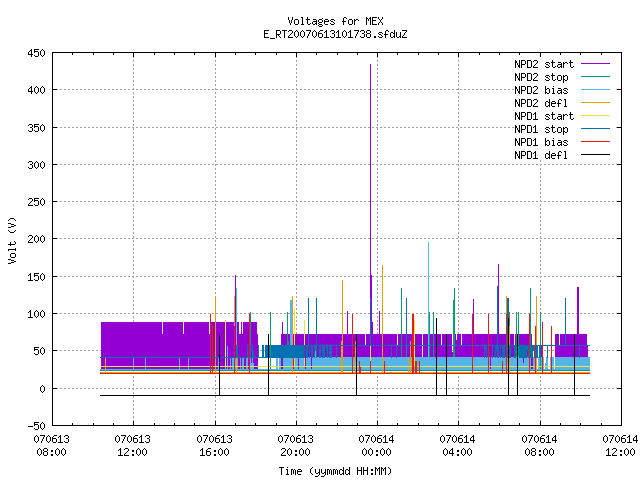The image size is (640, 480).
Task: Click the 300 y-axis tick label
Action: (36, 165)
